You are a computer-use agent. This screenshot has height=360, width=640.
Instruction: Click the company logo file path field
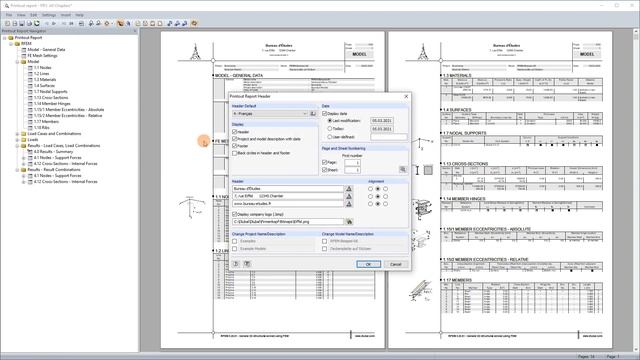pos(288,222)
